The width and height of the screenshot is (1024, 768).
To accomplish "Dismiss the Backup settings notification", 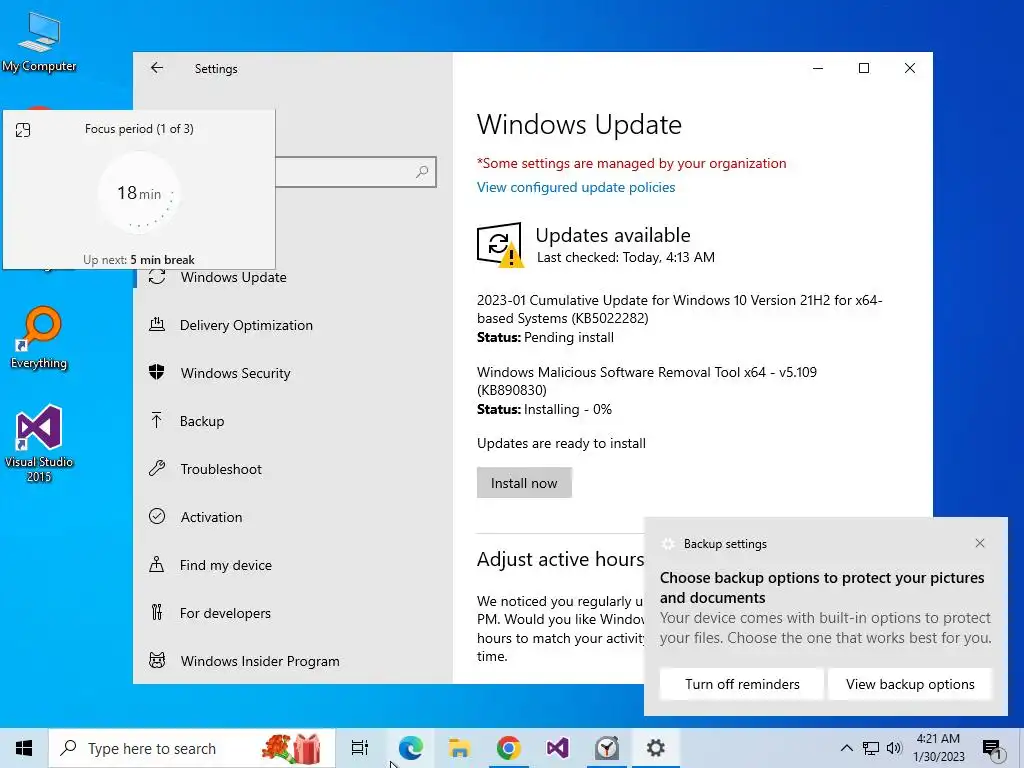I will click(x=980, y=543).
